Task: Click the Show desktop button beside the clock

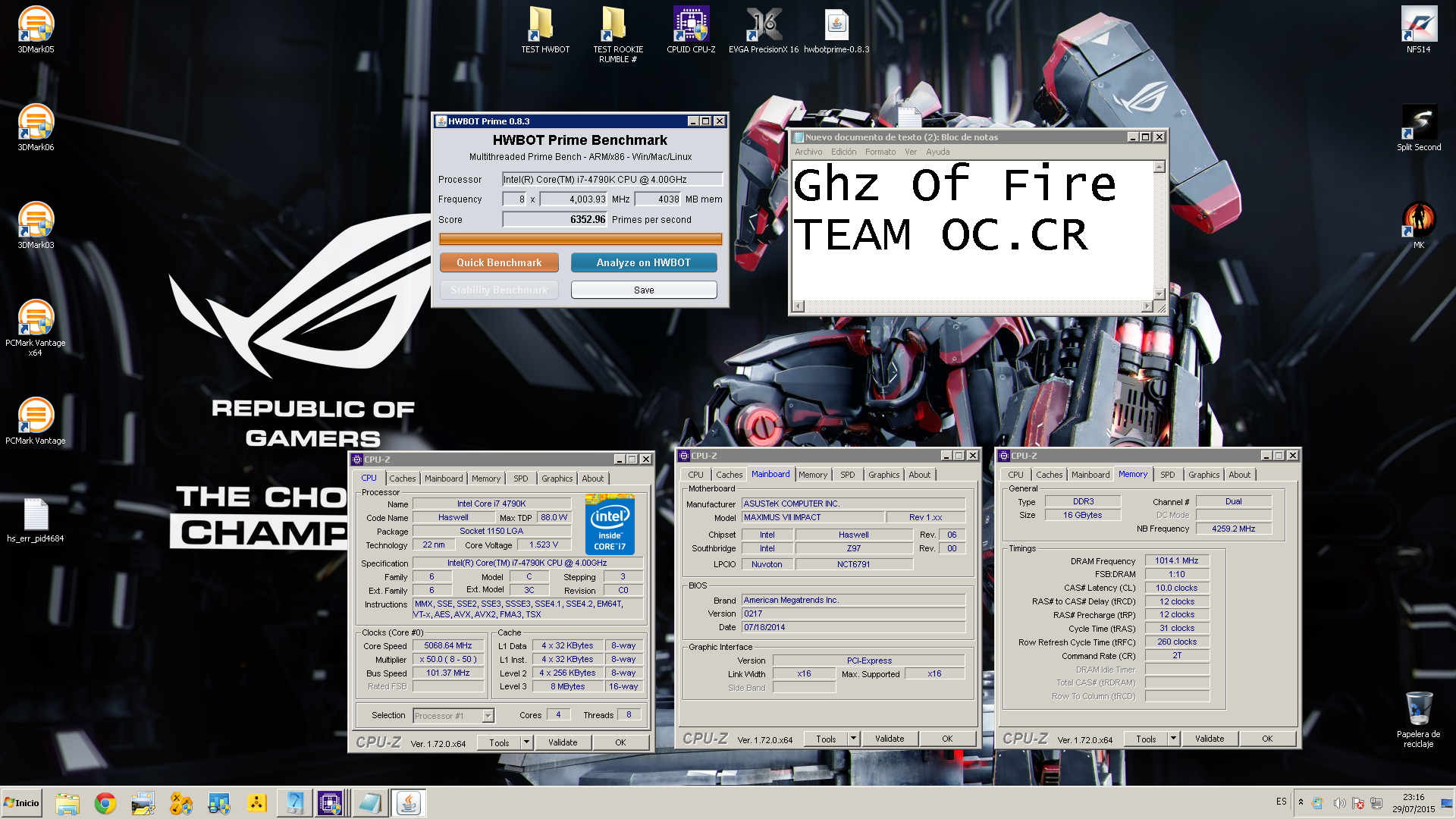Action: pyautogui.click(x=1447, y=803)
